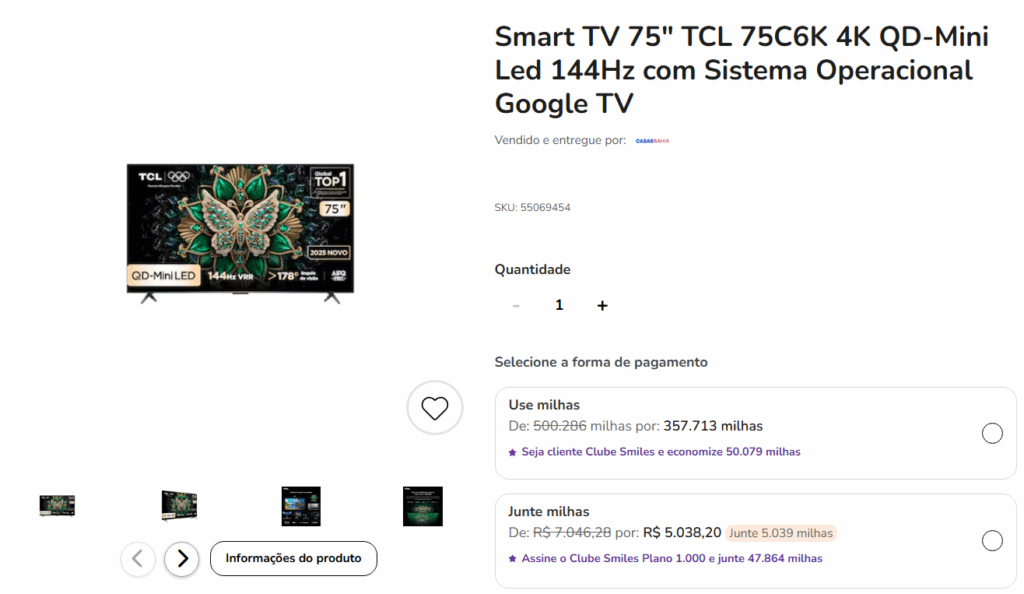Decrease quantity with the minus button
The image size is (1024, 594).
pyautogui.click(x=516, y=305)
